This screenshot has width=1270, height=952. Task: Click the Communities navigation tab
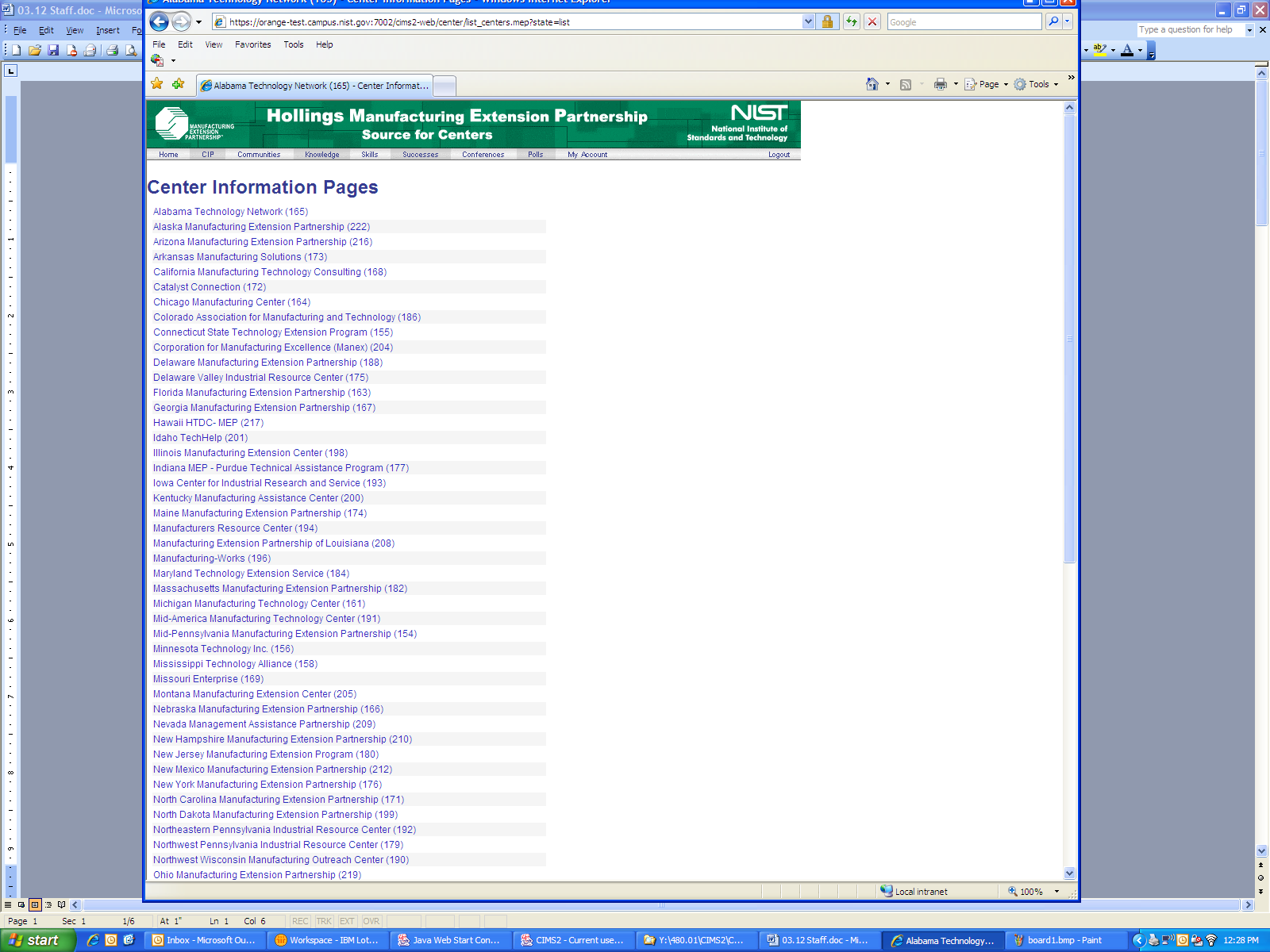259,155
